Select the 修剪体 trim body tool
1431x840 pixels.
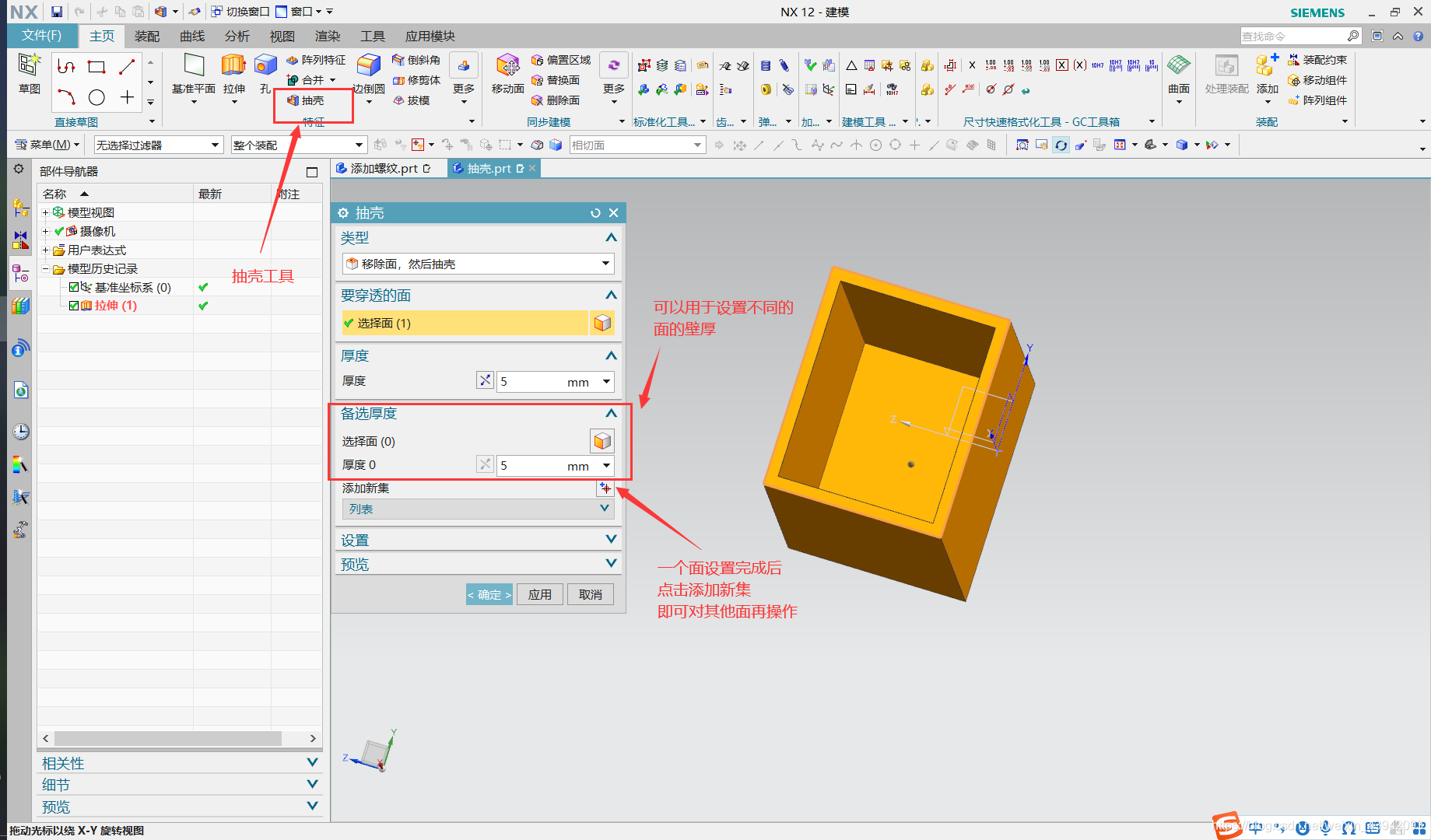(x=416, y=80)
